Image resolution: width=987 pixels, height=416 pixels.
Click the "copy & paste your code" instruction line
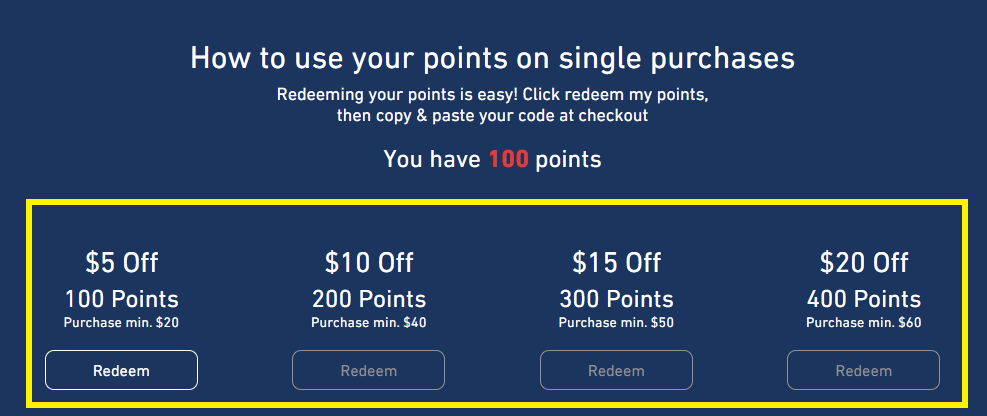(x=493, y=116)
